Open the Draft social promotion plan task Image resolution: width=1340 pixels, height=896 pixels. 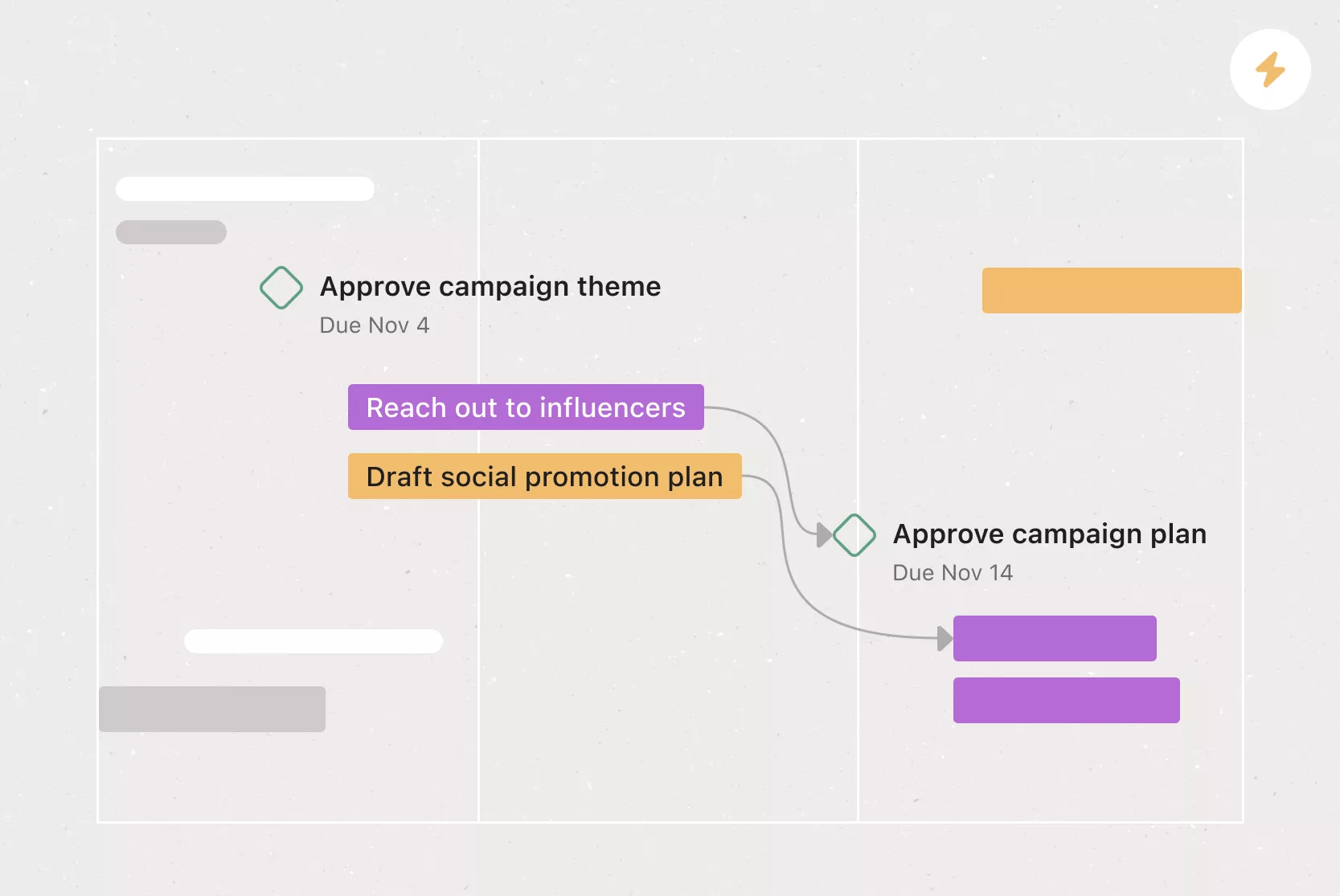(x=544, y=477)
